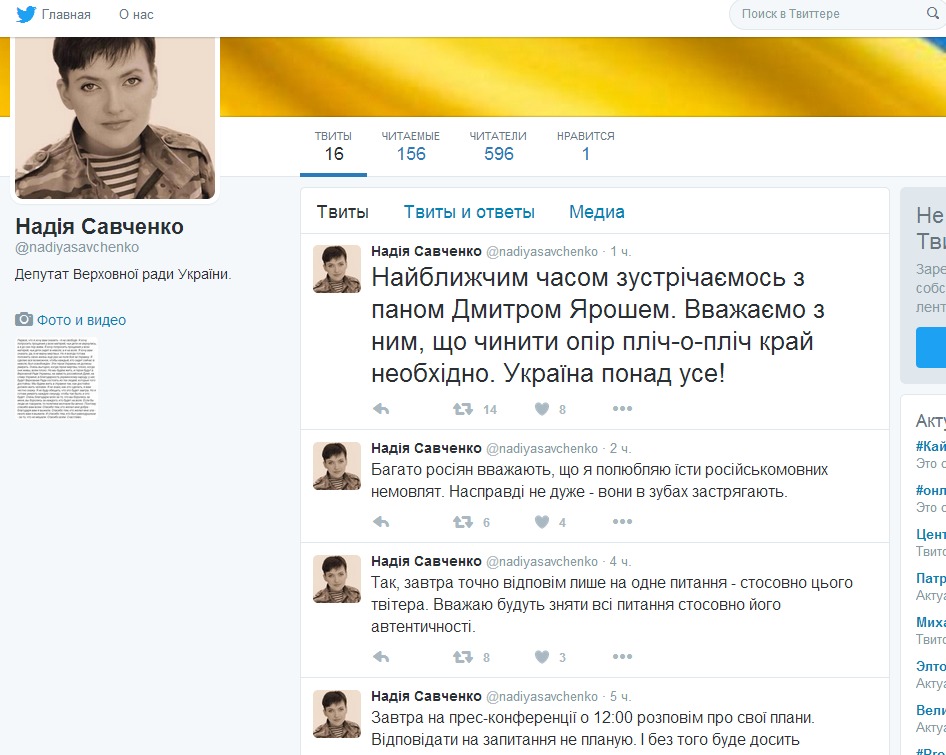Click avatar on the 4 ч. tweet
The width and height of the screenshot is (946, 755).
337,579
